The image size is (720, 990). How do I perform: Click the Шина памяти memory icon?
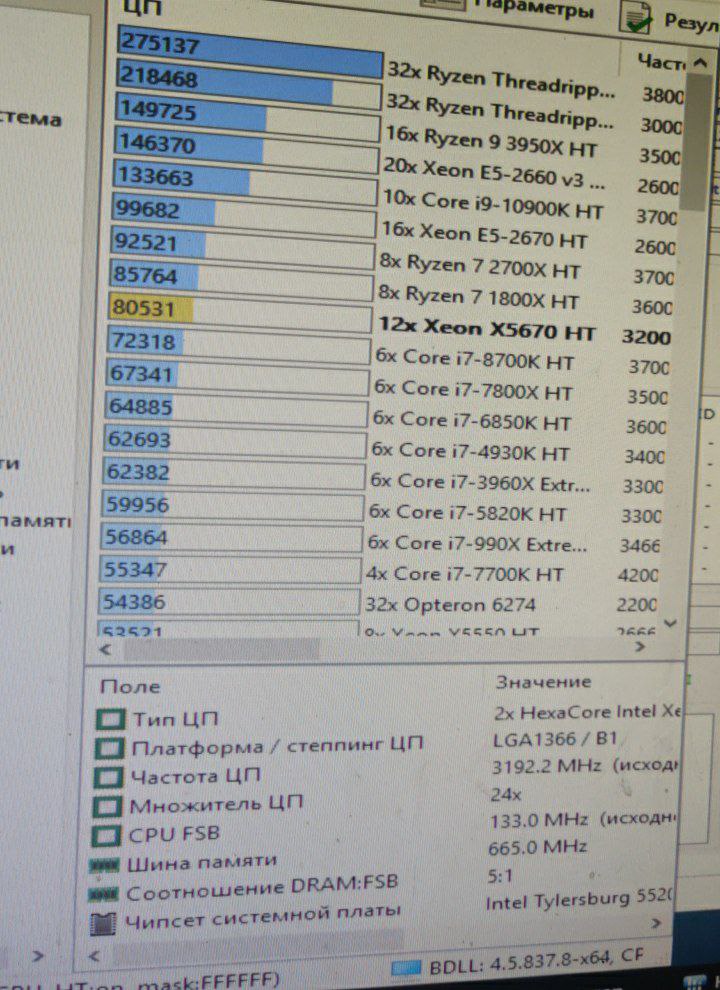pyautogui.click(x=104, y=865)
